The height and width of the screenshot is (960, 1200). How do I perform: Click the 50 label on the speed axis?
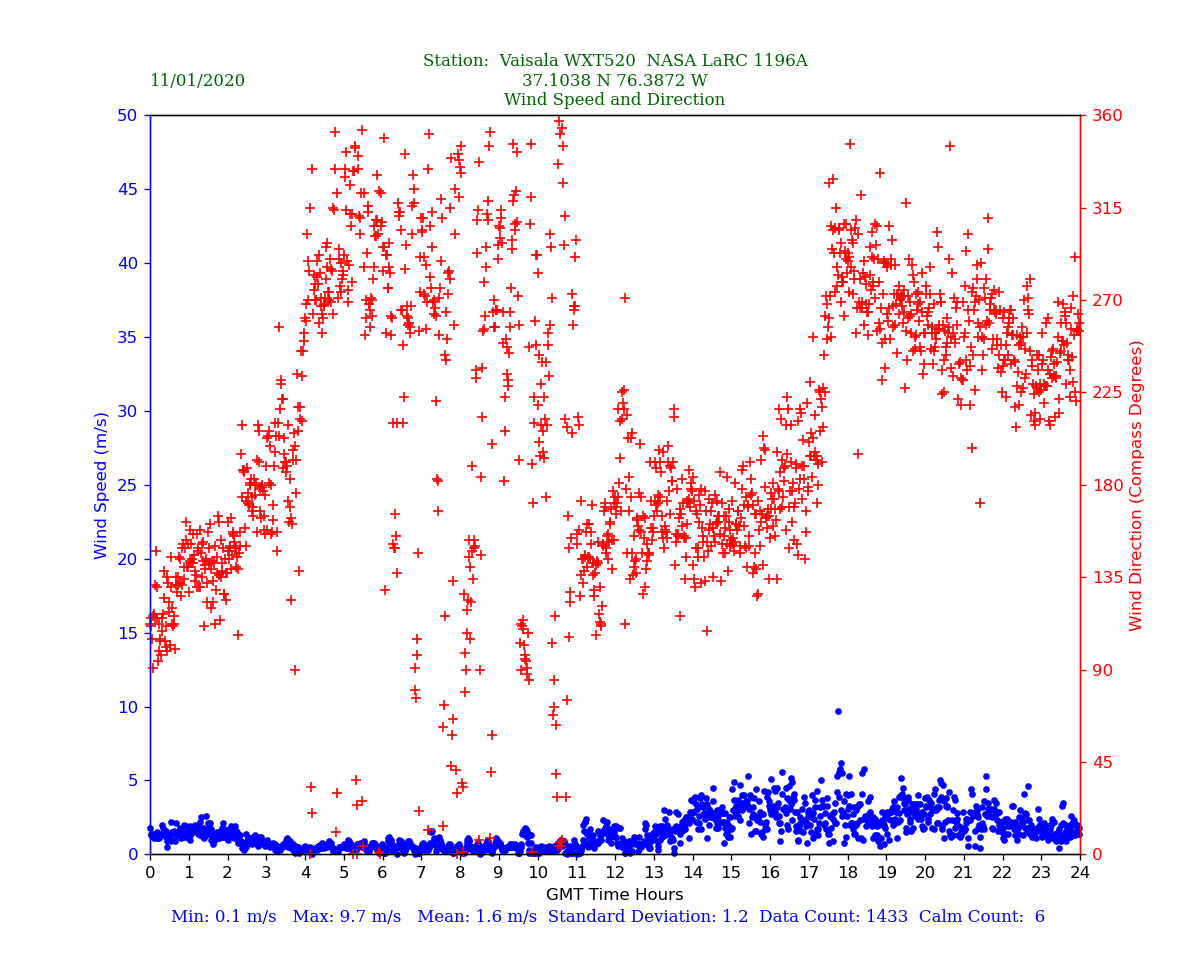coord(127,116)
